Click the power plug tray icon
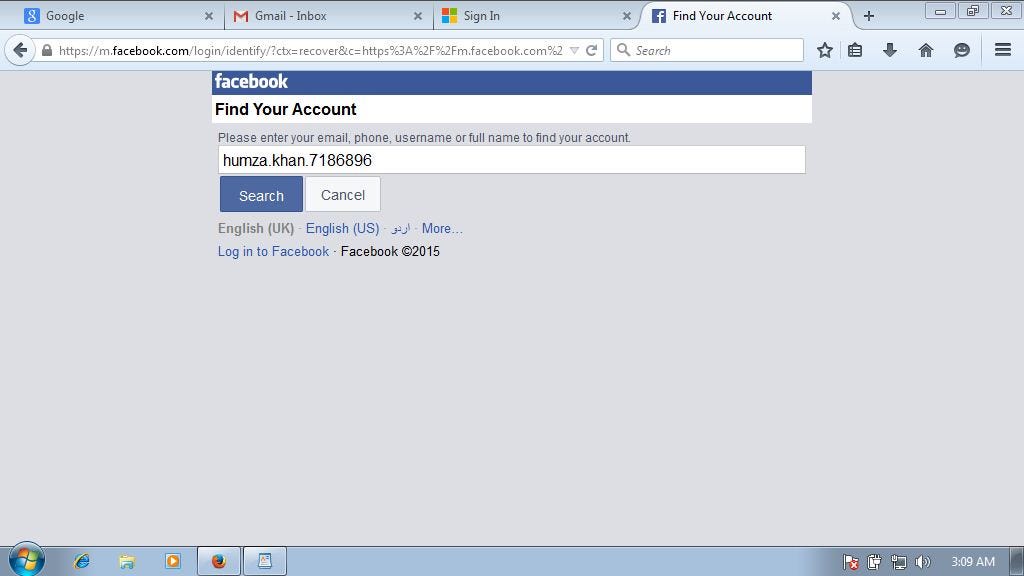This screenshot has width=1024, height=576. tap(874, 562)
